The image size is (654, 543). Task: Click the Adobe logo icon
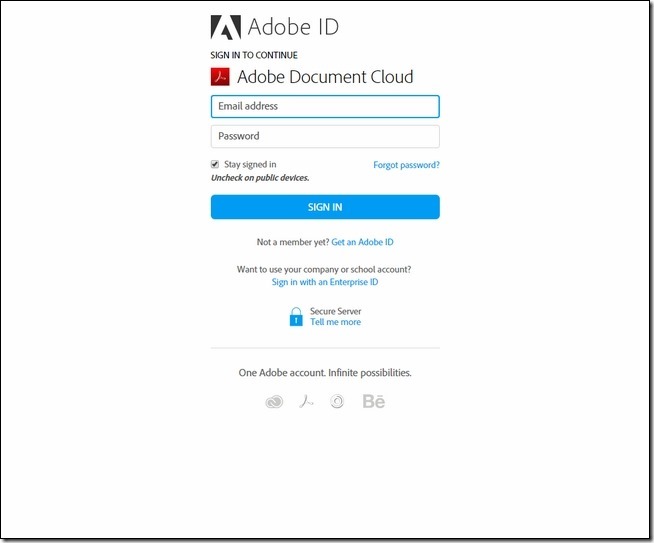pos(226,27)
